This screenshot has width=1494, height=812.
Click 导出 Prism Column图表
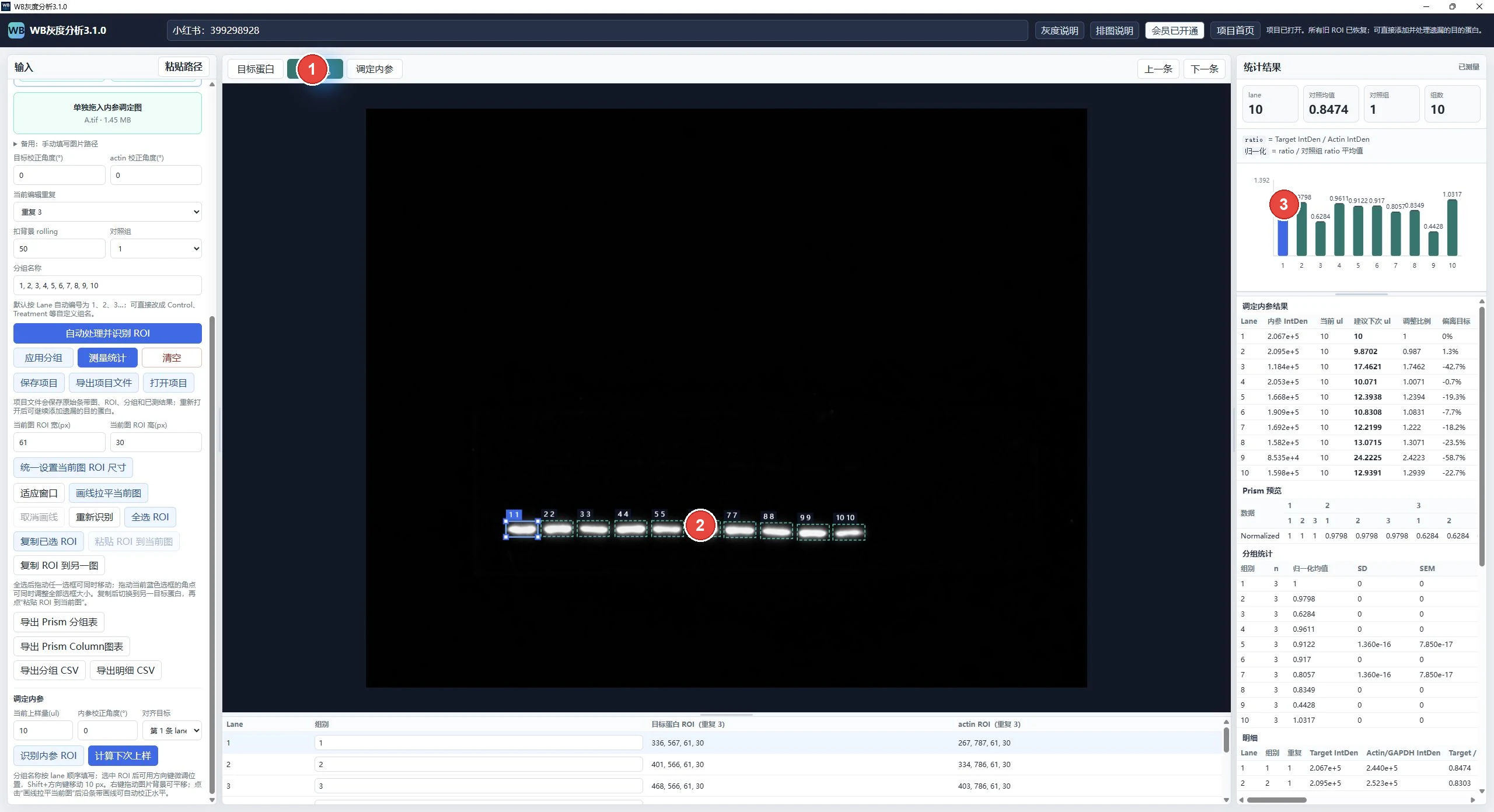click(x=72, y=646)
